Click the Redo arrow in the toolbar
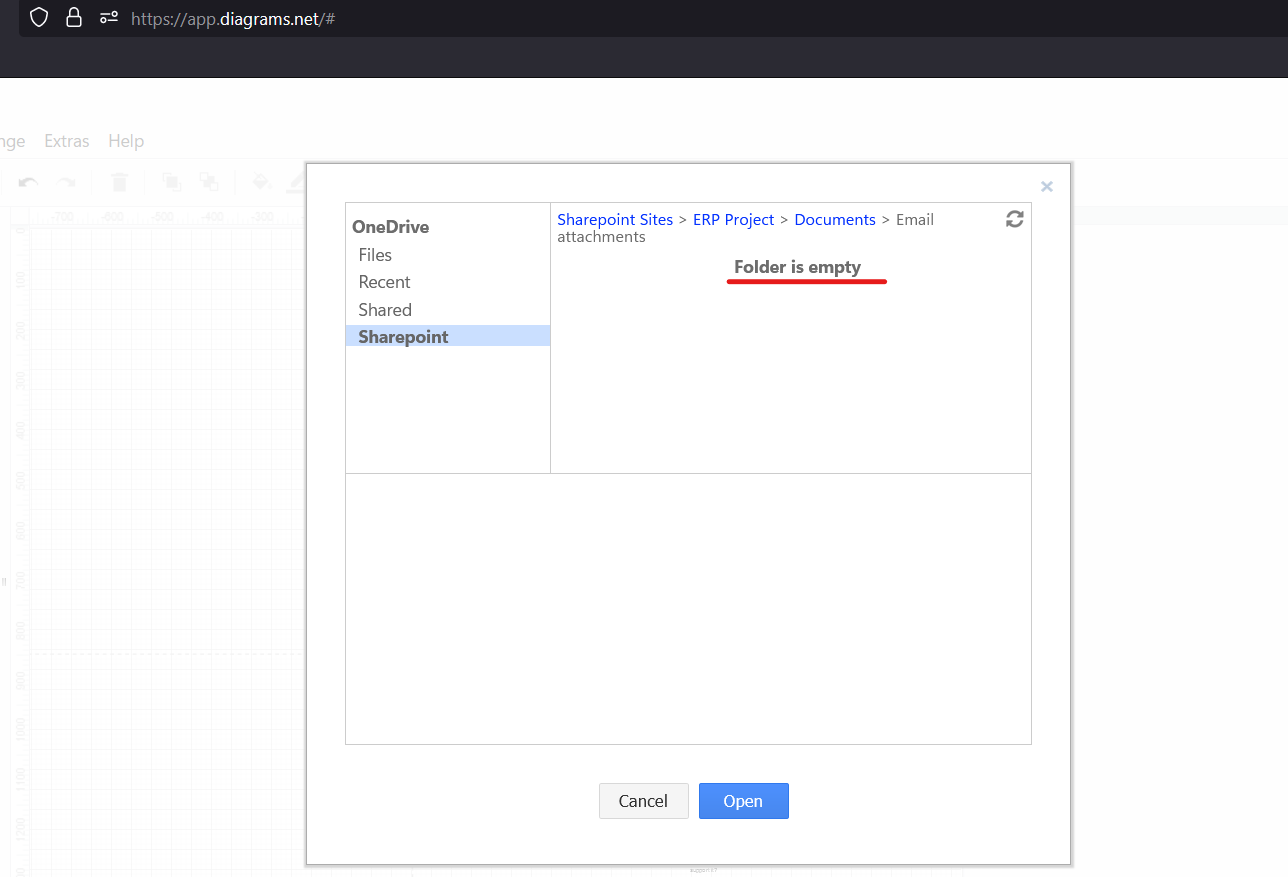Screen dimensions: 1288x877 click(68, 182)
